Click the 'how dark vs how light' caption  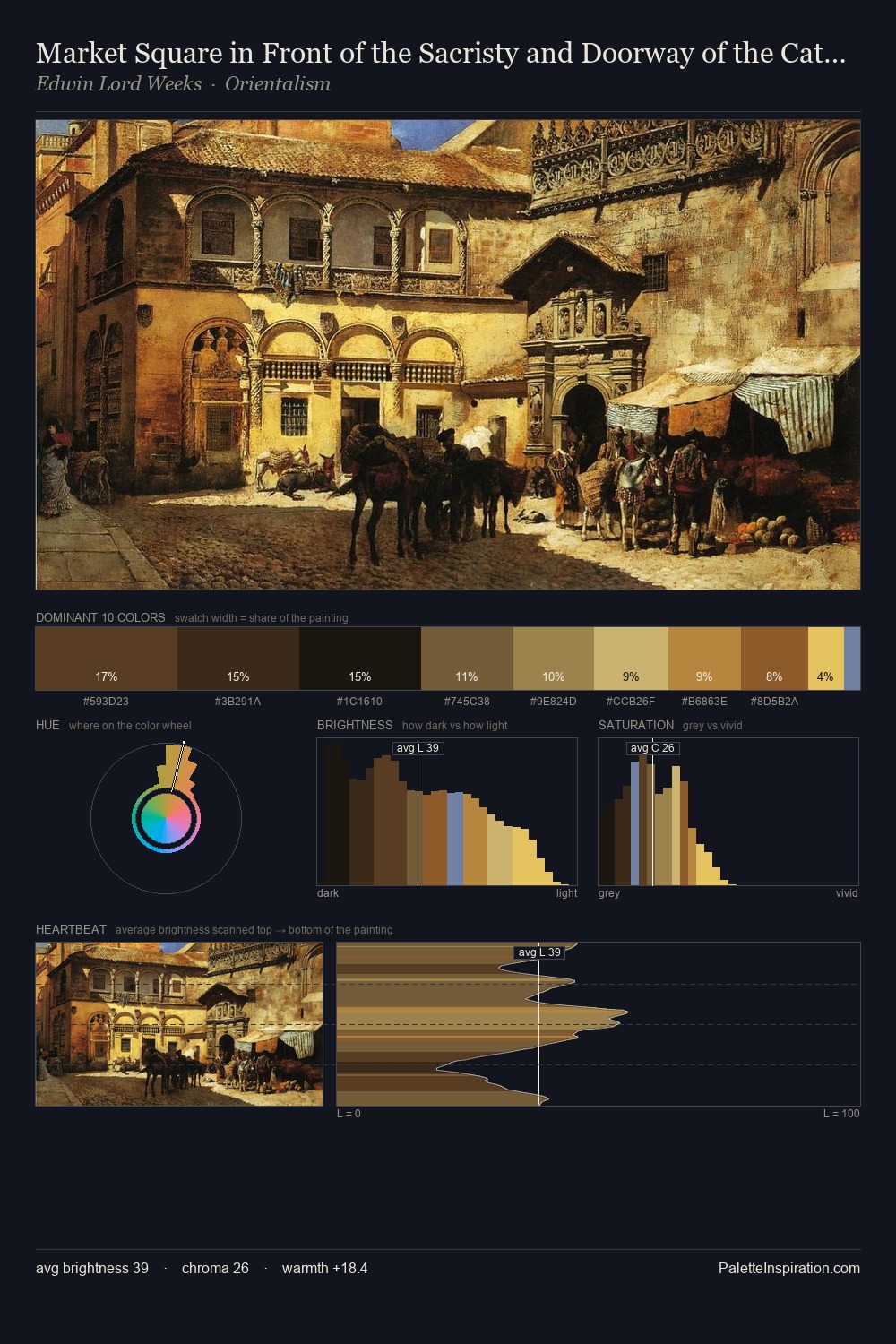pyautogui.click(x=454, y=726)
